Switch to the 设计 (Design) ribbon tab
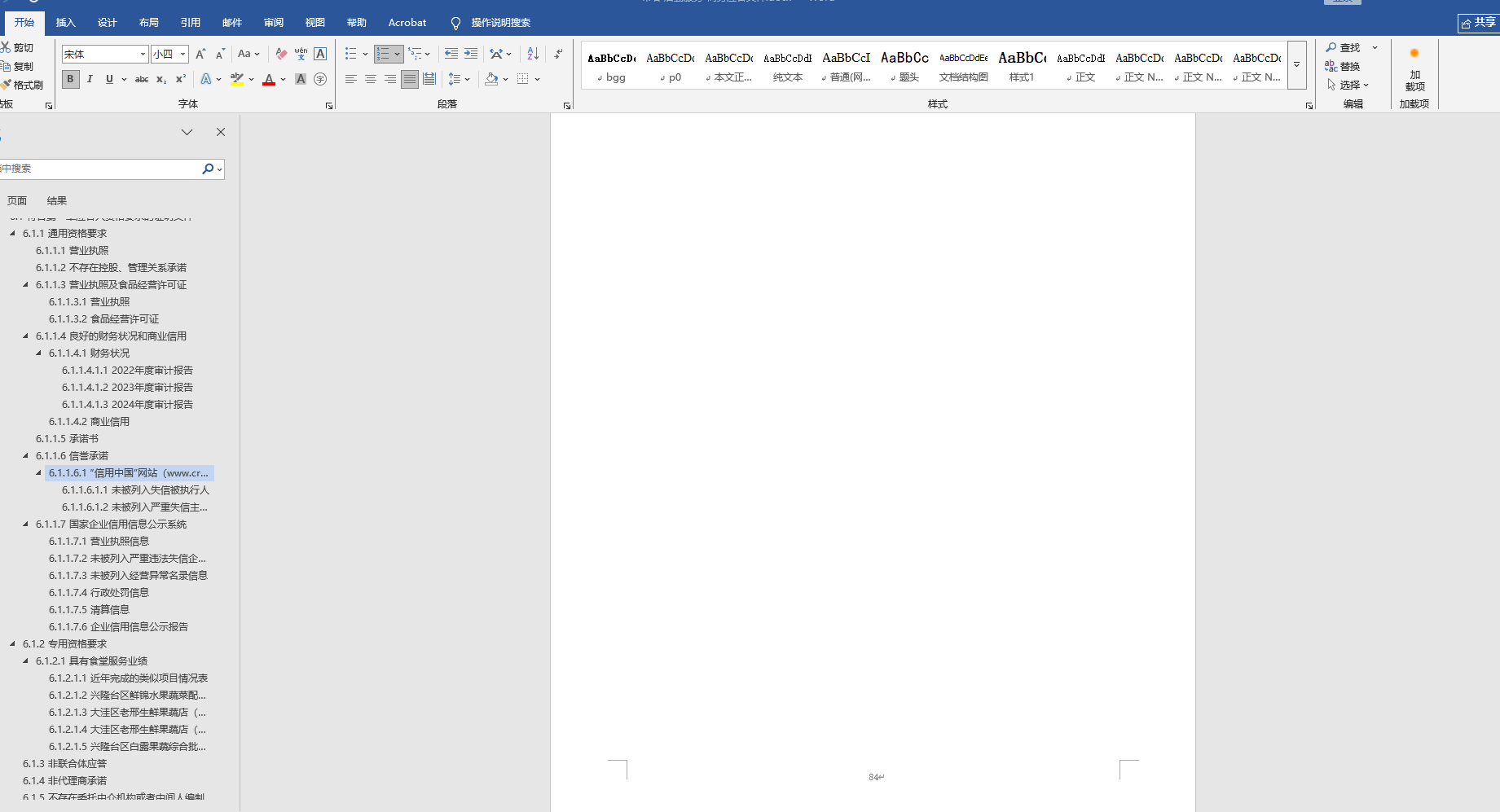 [108, 23]
